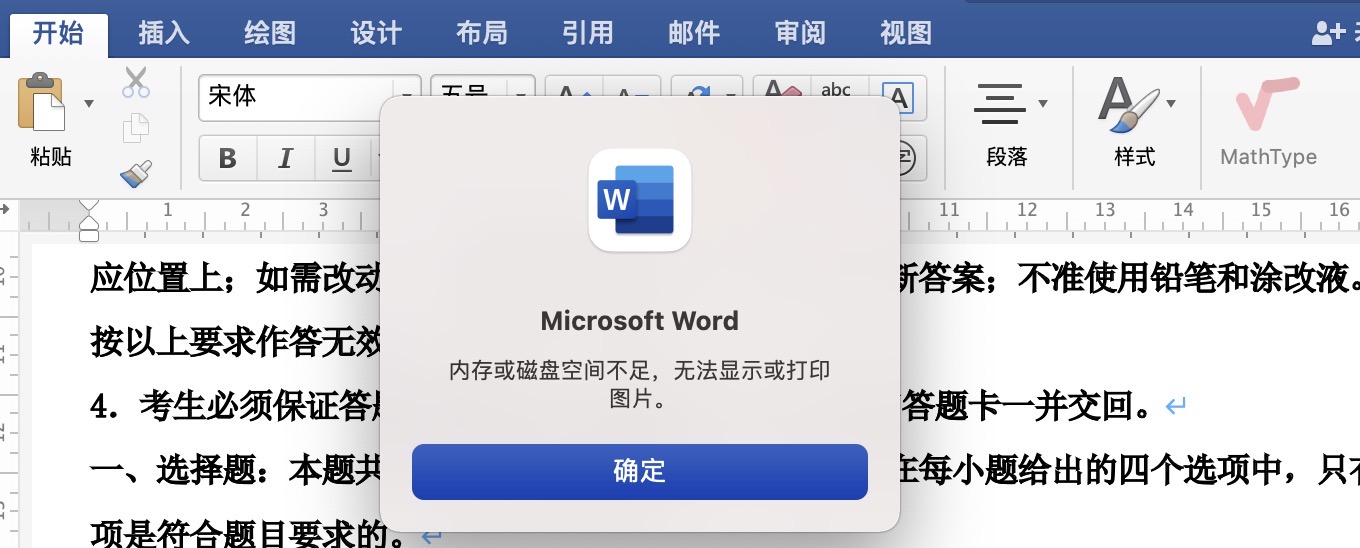This screenshot has height=548, width=1360.
Task: Click the horizontal ruler at mark 13
Action: tap(1105, 211)
